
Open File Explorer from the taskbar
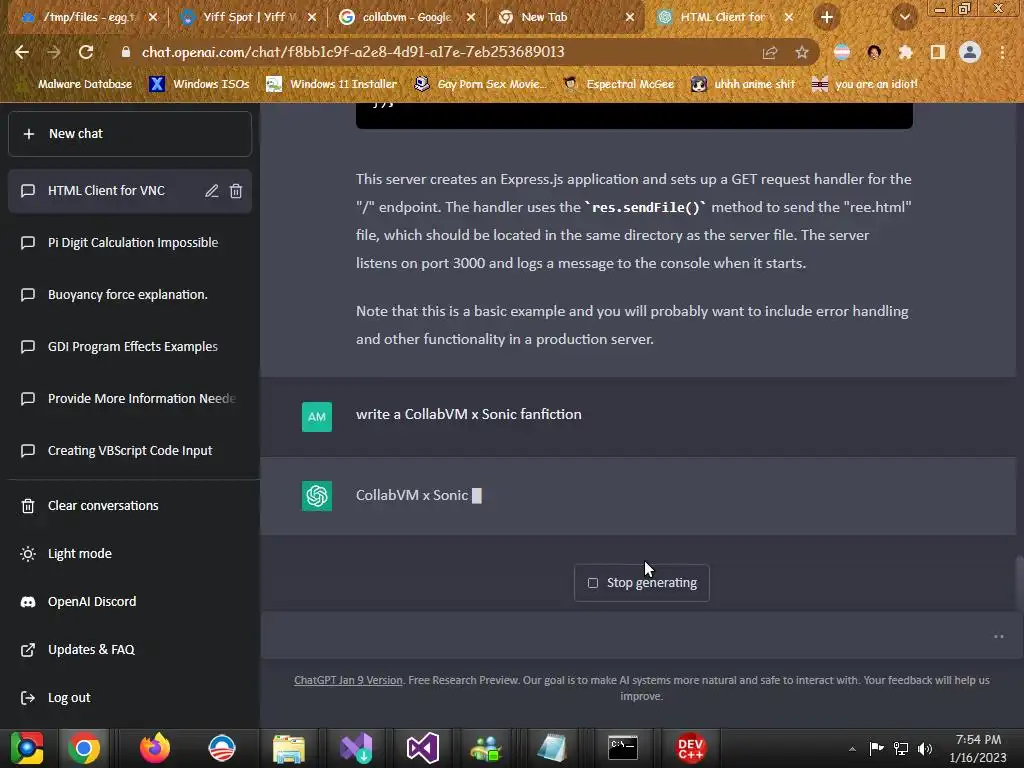tap(289, 748)
